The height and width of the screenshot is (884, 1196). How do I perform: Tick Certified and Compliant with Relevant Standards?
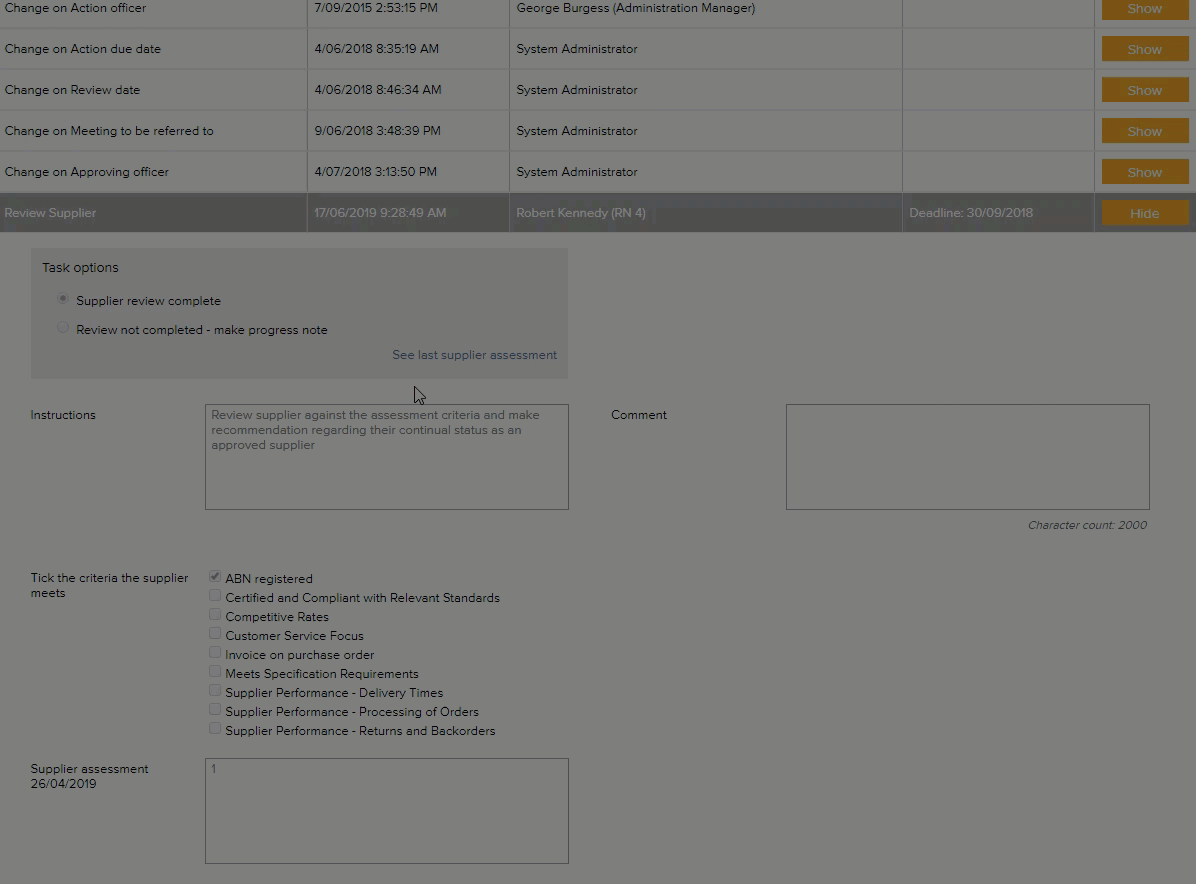pyautogui.click(x=215, y=596)
